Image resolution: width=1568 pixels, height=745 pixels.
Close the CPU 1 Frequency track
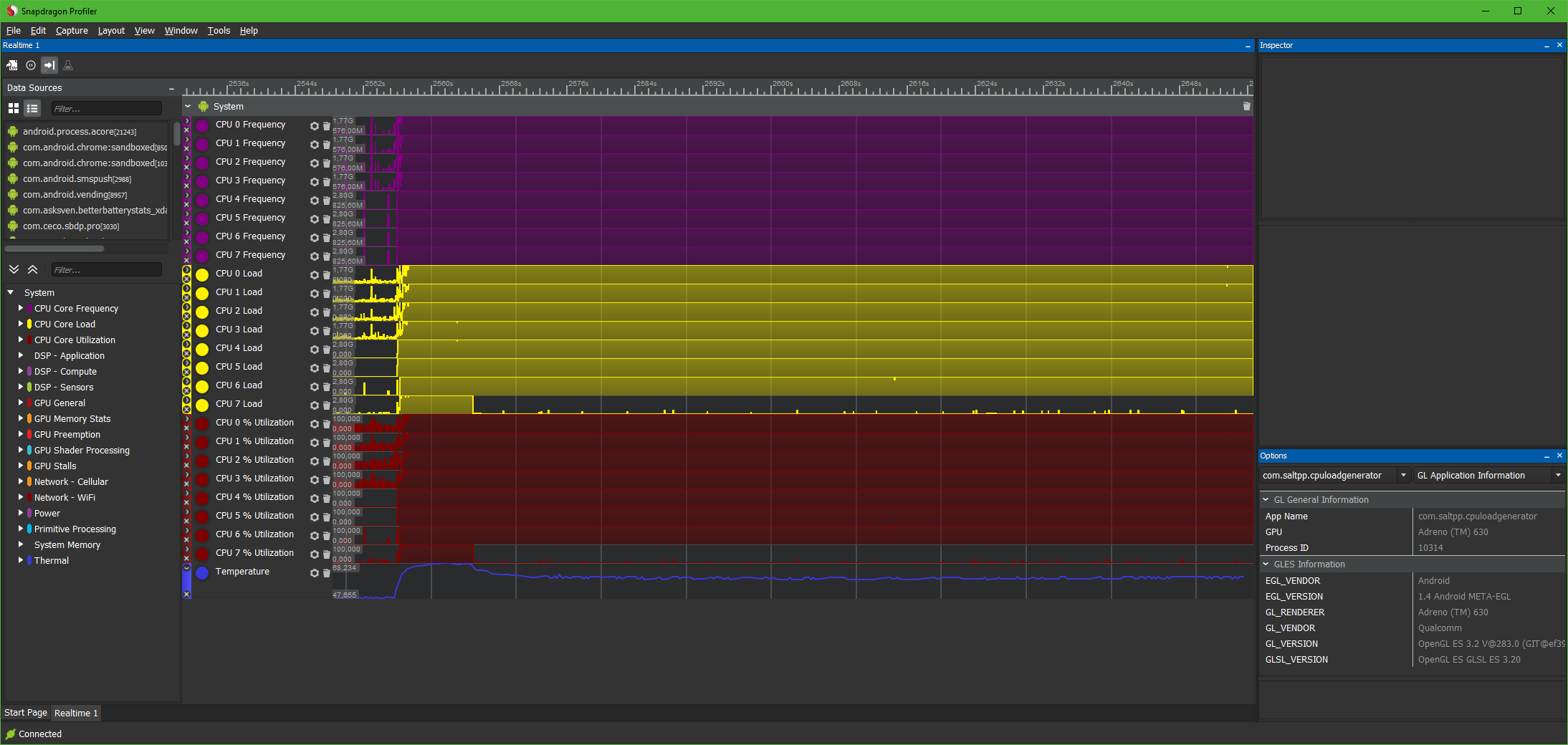pyautogui.click(x=187, y=148)
